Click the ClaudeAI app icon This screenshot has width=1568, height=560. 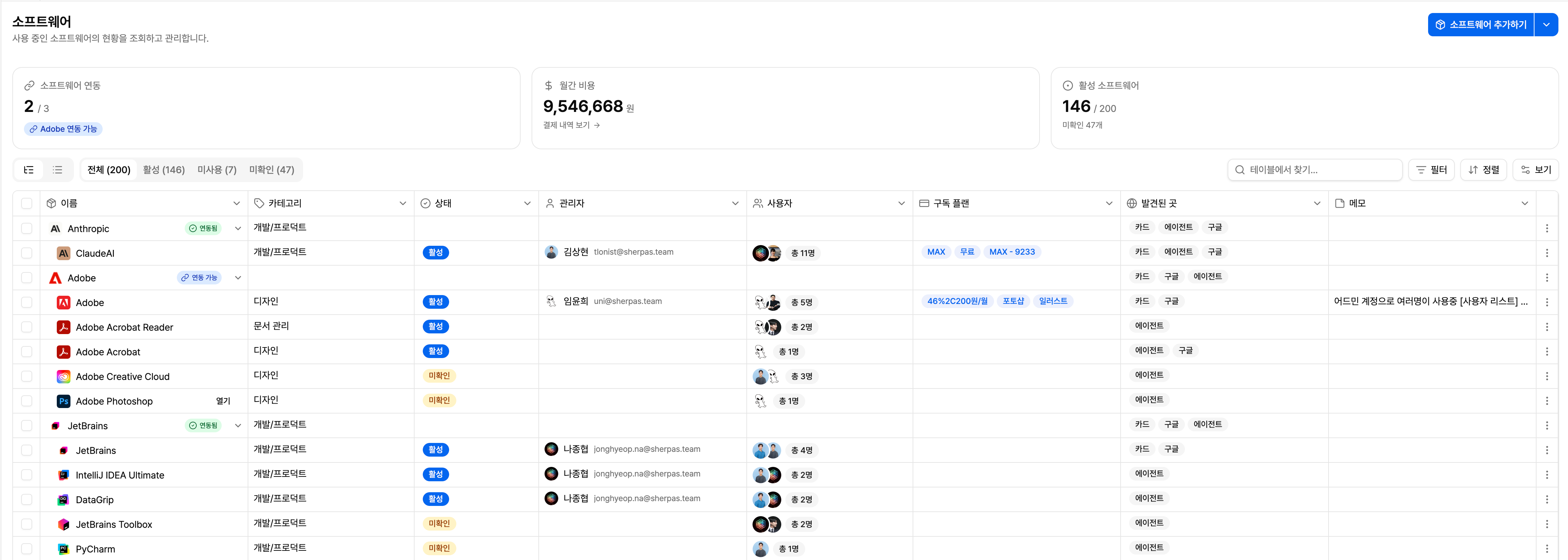point(63,253)
